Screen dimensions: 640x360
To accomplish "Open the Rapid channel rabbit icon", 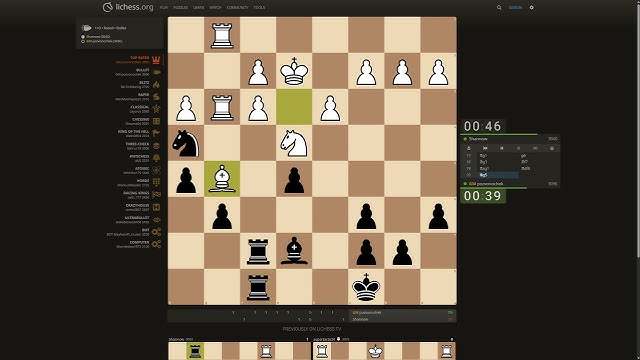I will [156, 97].
